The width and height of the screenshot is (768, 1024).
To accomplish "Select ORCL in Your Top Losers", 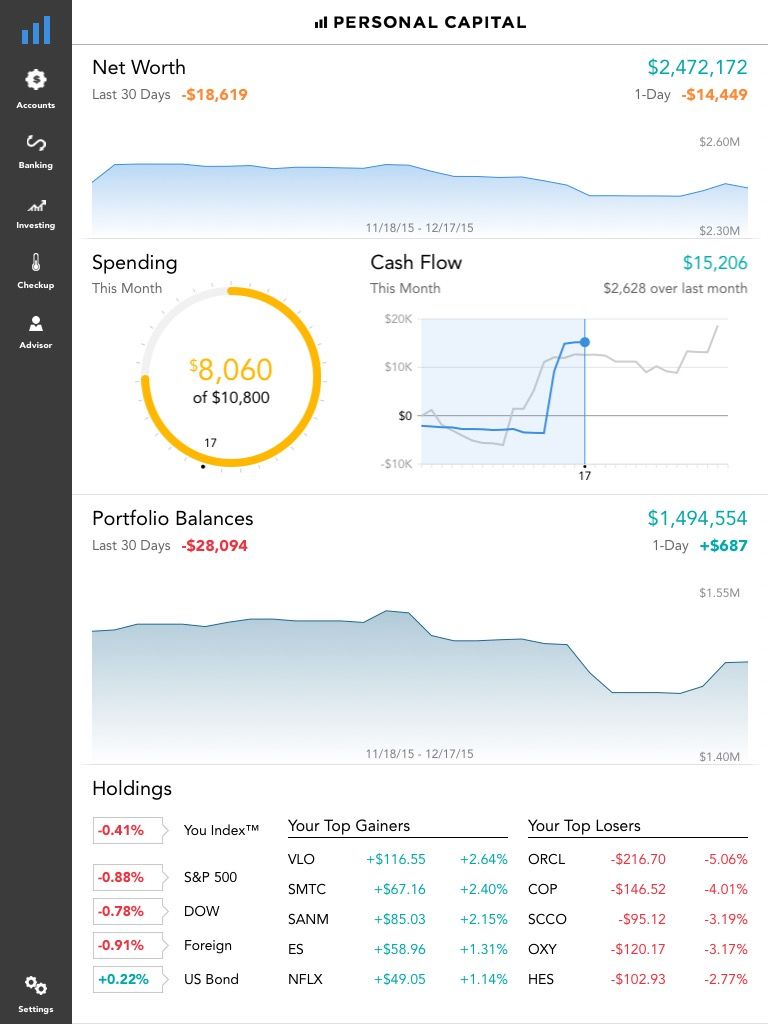I will coord(546,859).
